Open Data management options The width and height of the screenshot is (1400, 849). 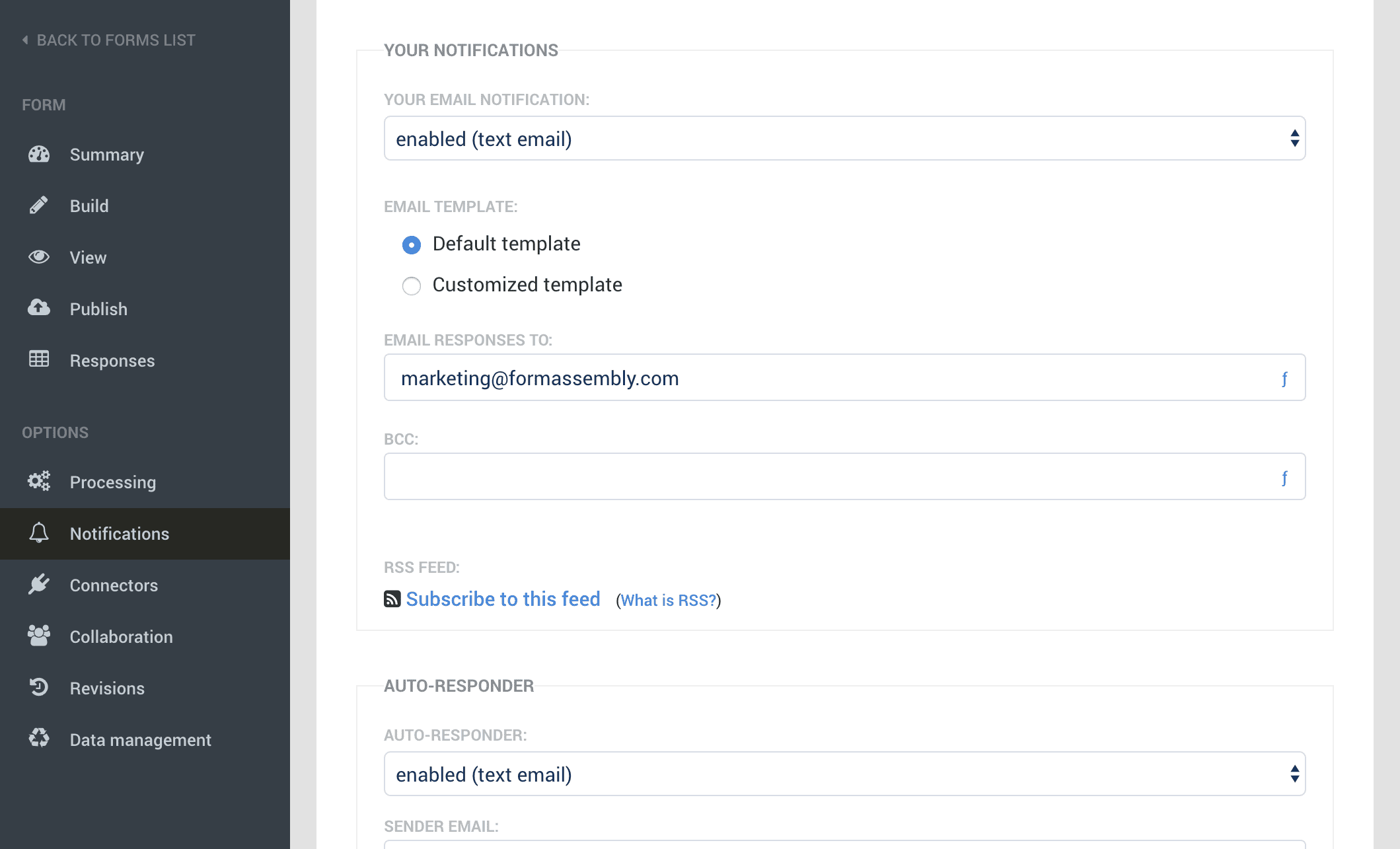[x=140, y=740]
